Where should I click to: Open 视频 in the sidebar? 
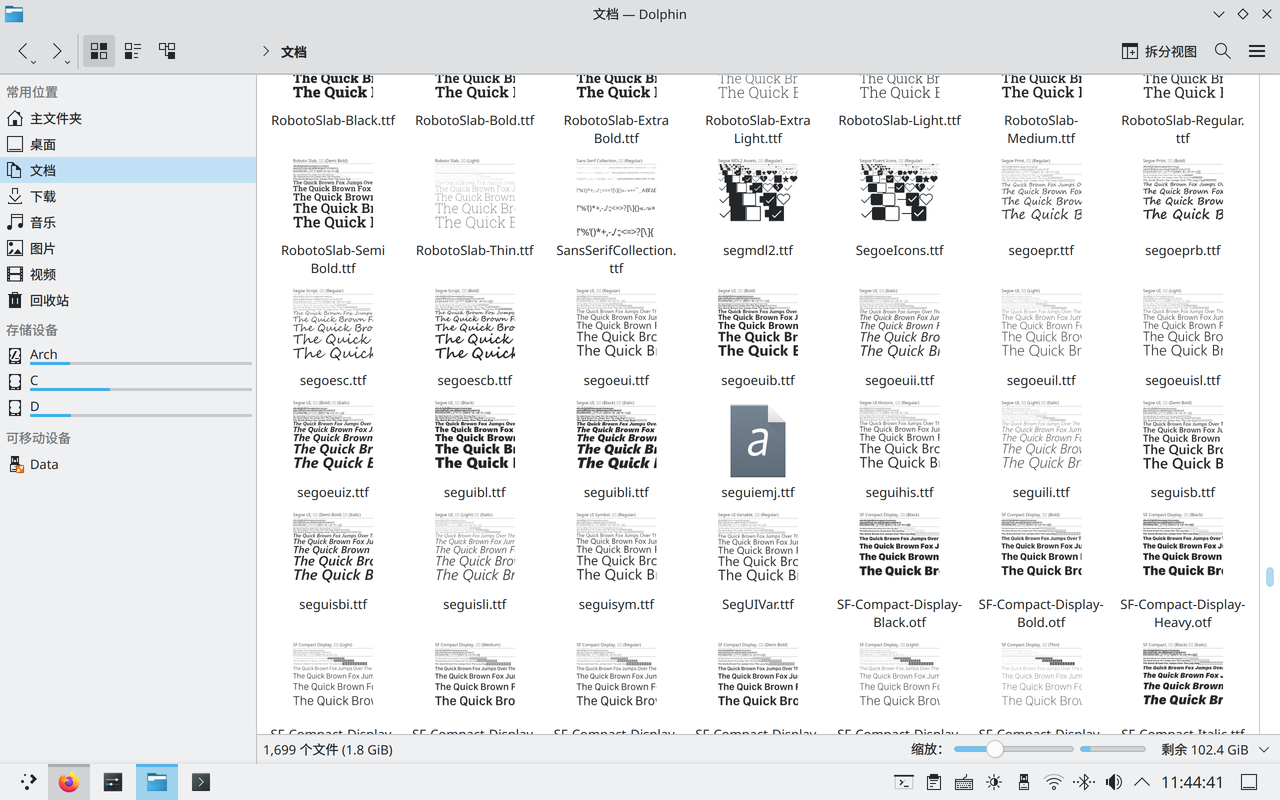[128, 274]
